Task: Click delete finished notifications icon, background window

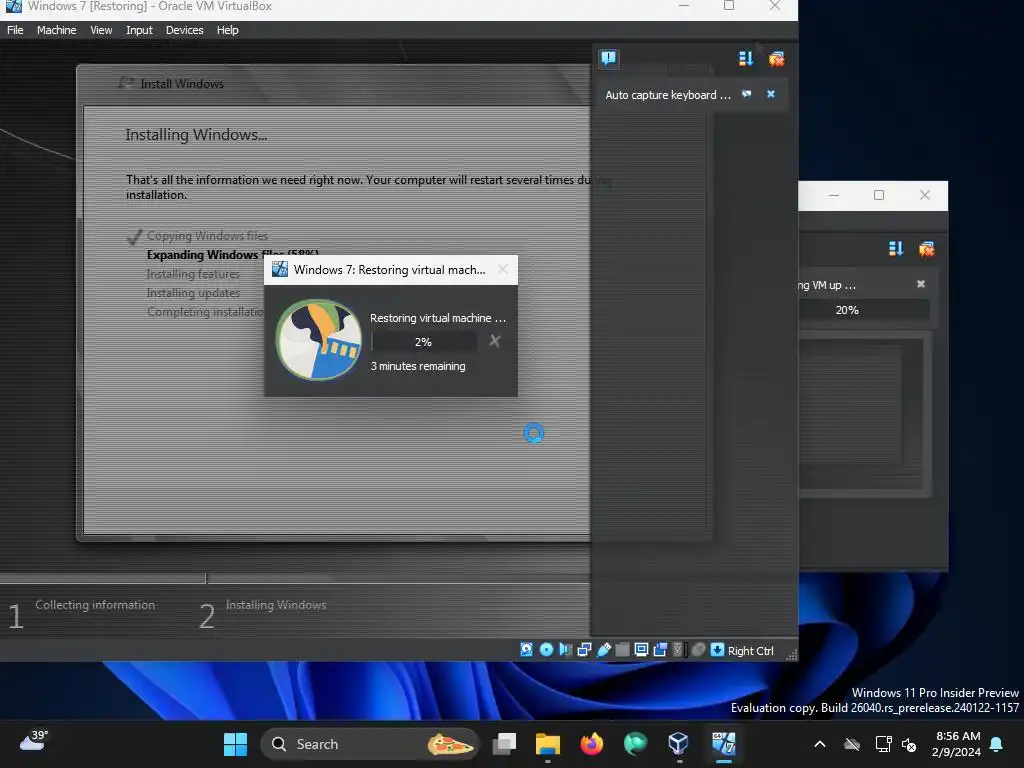Action: [927, 249]
